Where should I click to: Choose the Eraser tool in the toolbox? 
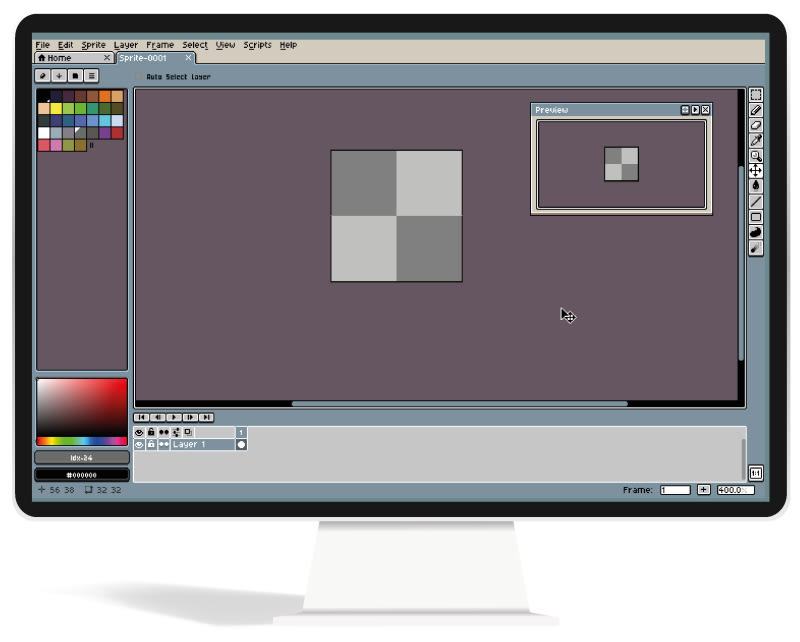tap(756, 125)
